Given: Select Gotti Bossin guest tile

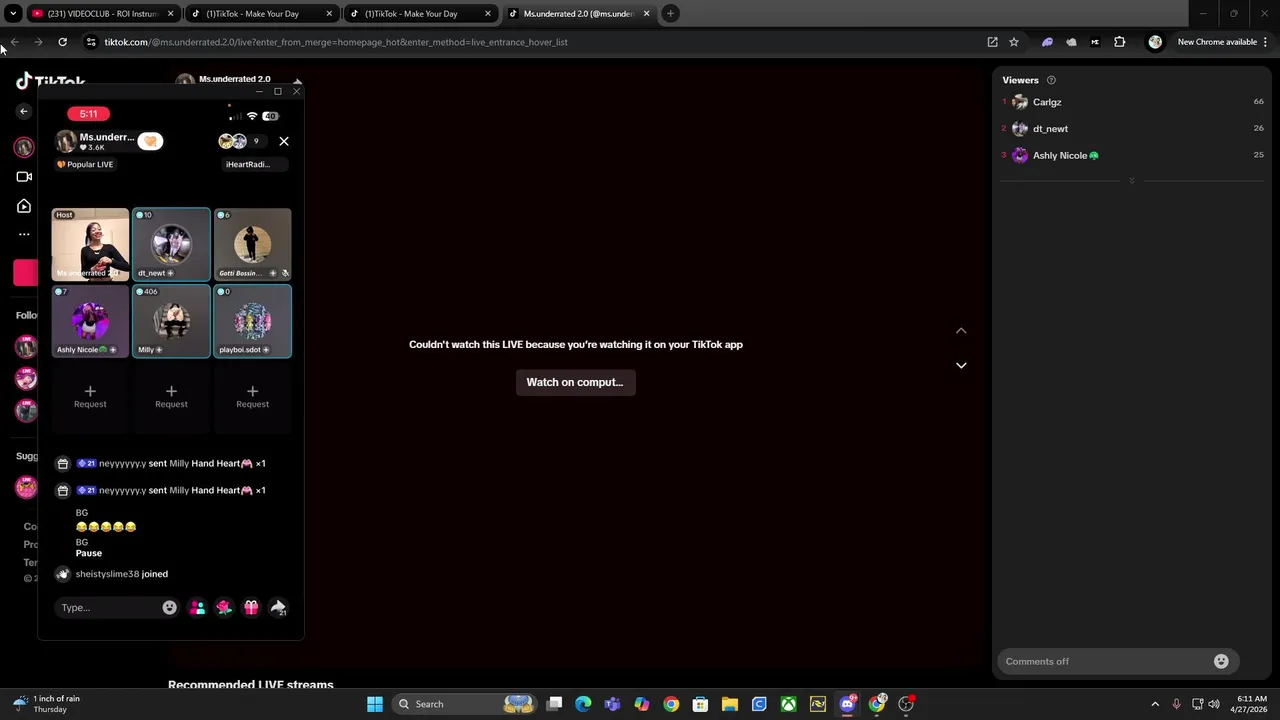Looking at the screenshot, I should point(252,244).
